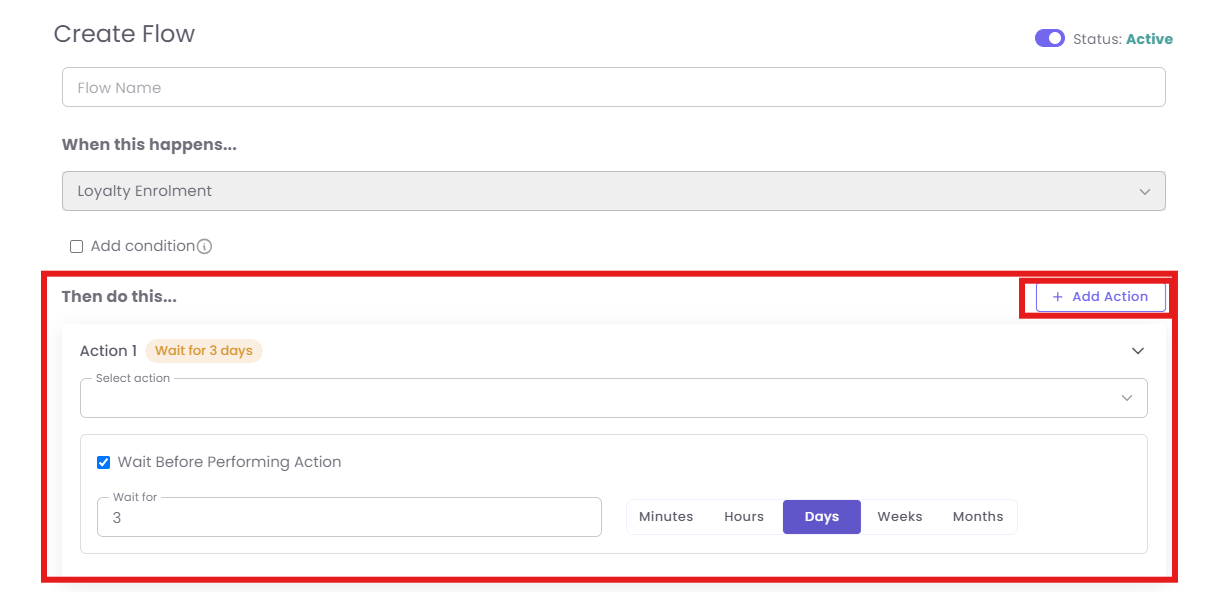Screen dimensions: 1207x592
Task: Uncheck Wait Before Performing Action
Action: (x=103, y=462)
